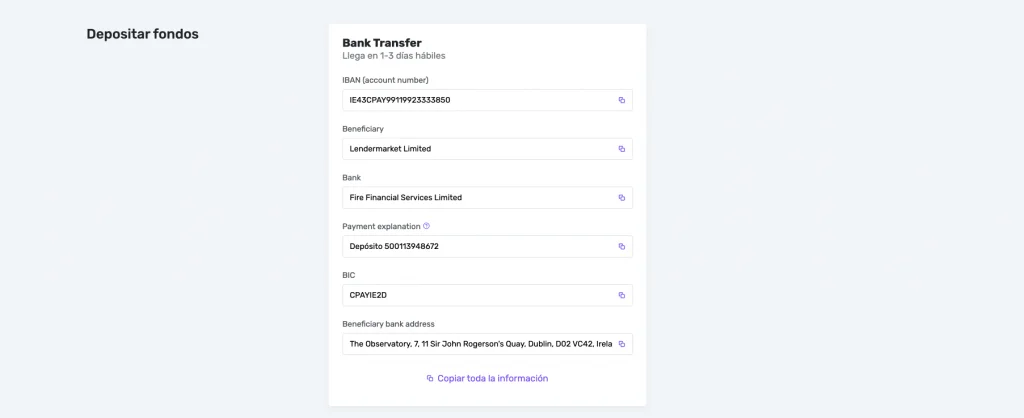Copy the Beneficiary name Lendermarket Limited
Image resolution: width=1024 pixels, height=418 pixels.
coord(621,149)
